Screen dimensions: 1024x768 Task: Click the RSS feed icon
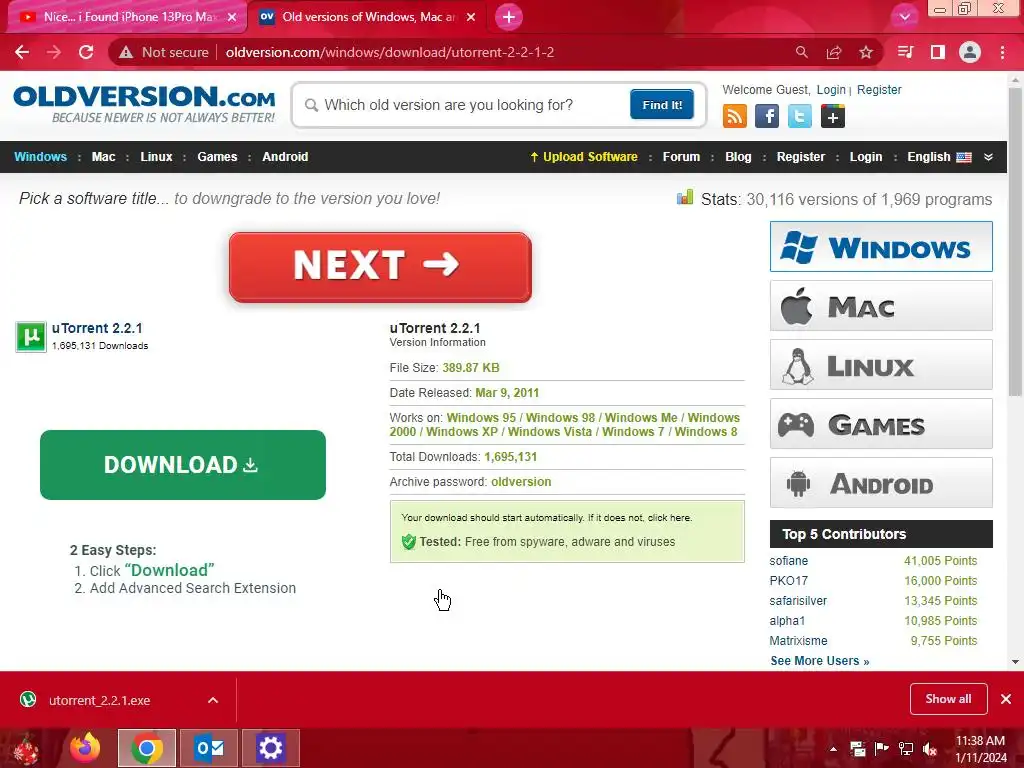coord(735,116)
